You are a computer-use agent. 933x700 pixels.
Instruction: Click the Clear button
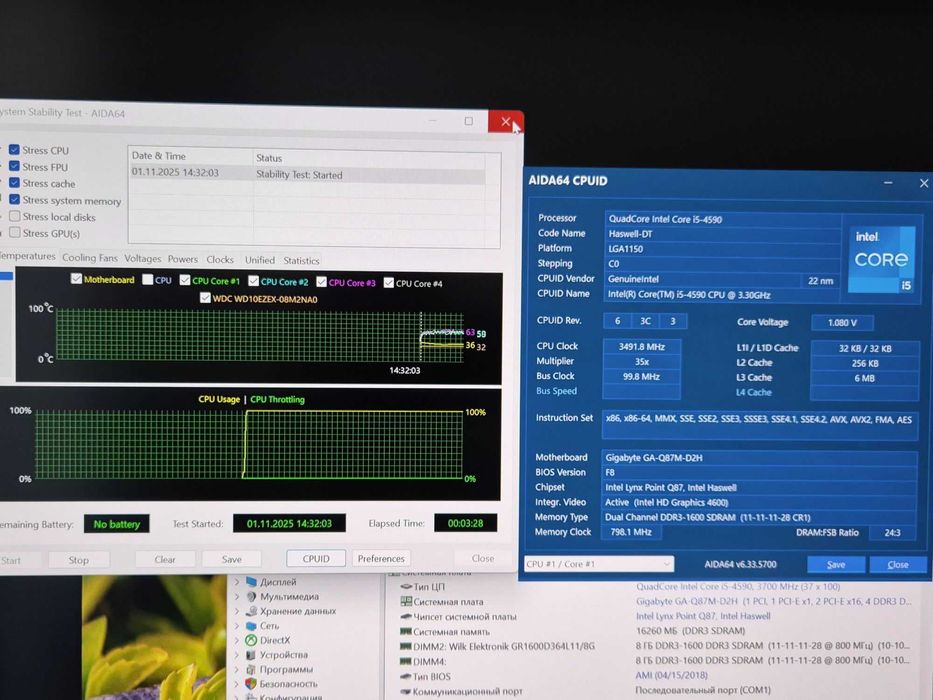[x=165, y=560]
